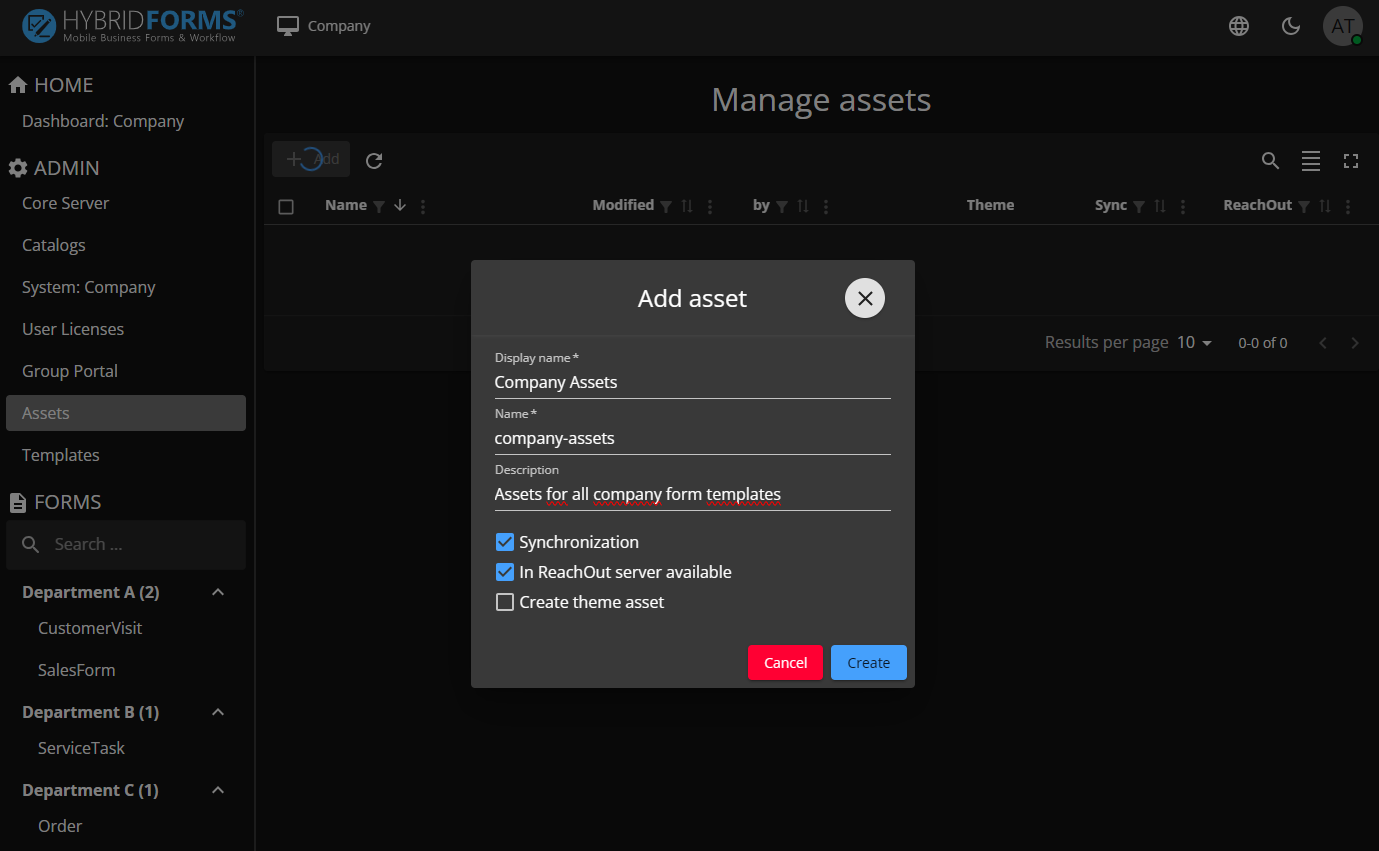Viewport: 1379px width, 851px height.
Task: Collapse the Department B section
Action: coord(218,712)
